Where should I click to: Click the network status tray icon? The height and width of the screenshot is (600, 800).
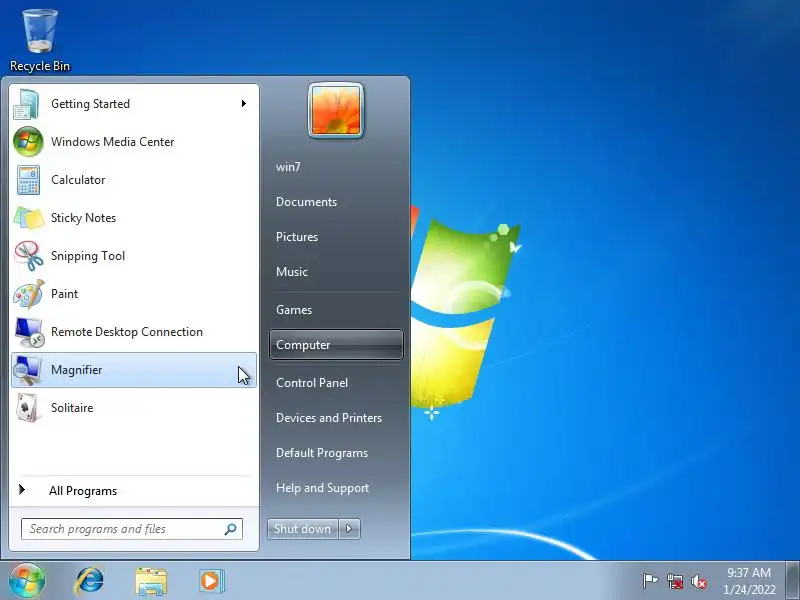tap(674, 581)
